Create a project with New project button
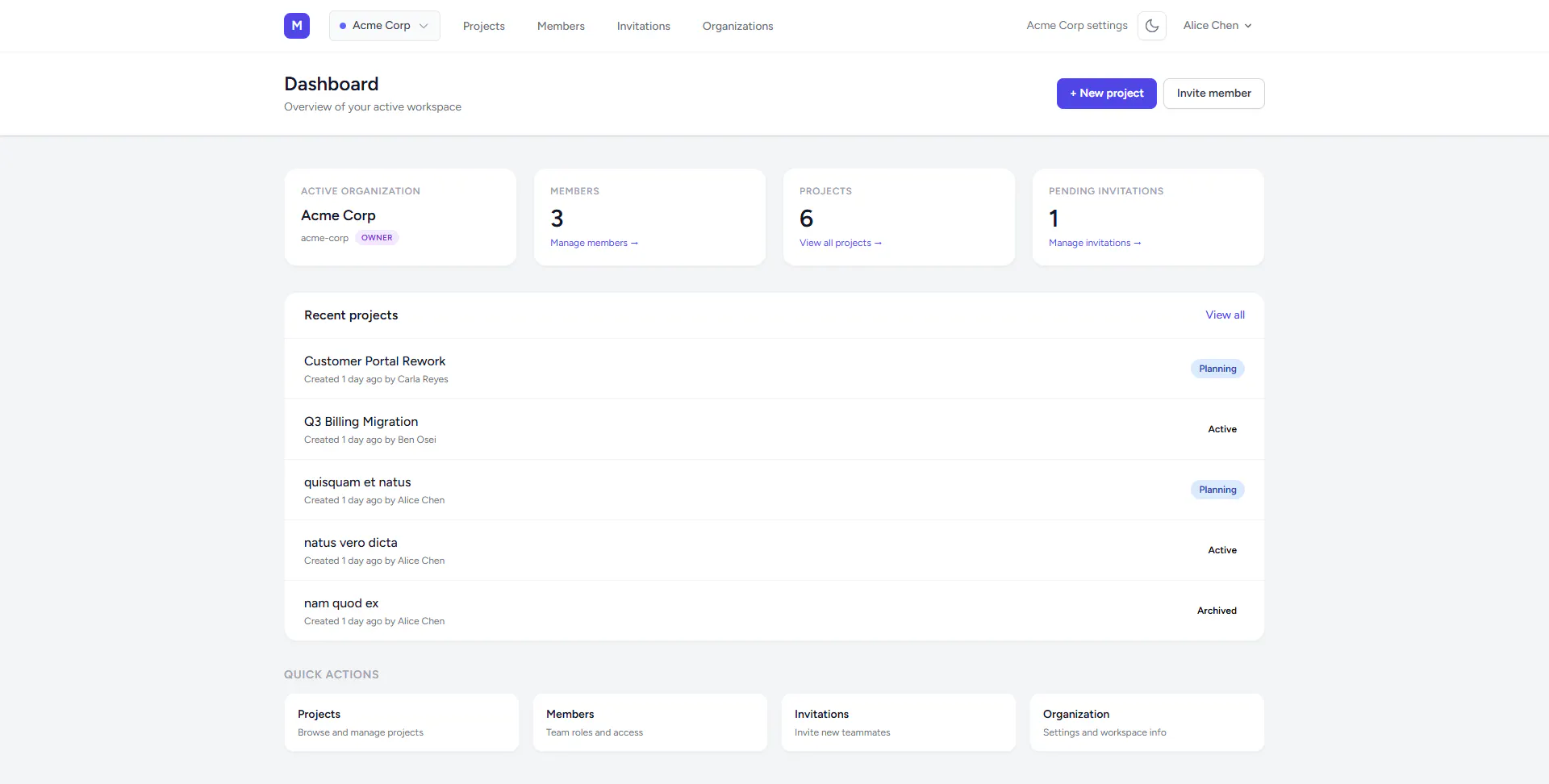Viewport: 1549px width, 784px height. coord(1107,94)
